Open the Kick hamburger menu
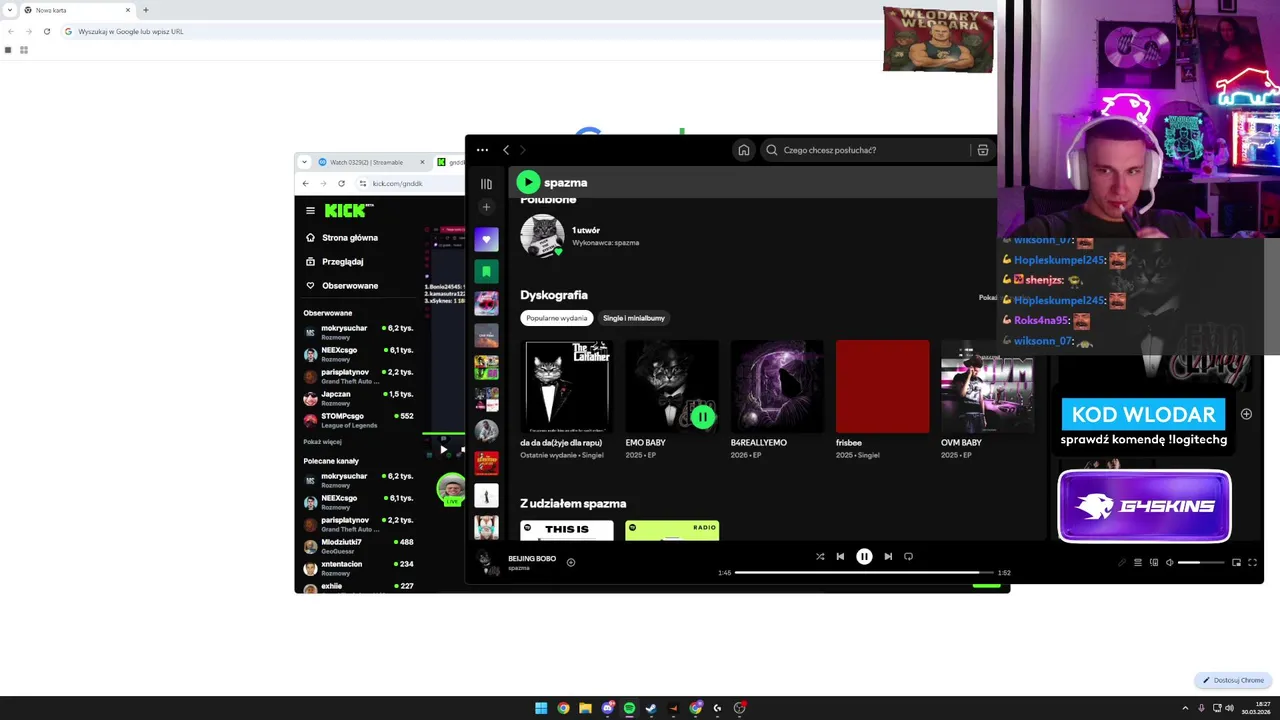1280x720 pixels. point(310,211)
